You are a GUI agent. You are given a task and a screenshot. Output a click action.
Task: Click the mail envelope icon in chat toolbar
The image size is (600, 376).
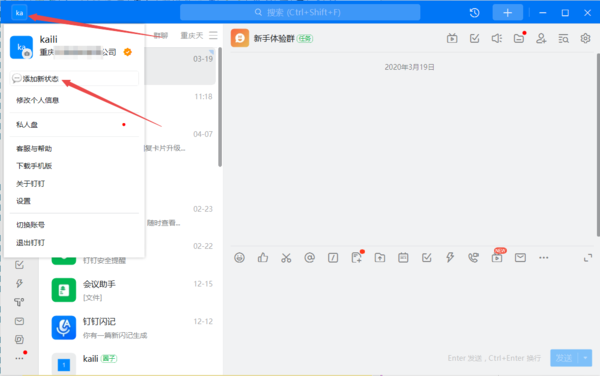coord(520,258)
